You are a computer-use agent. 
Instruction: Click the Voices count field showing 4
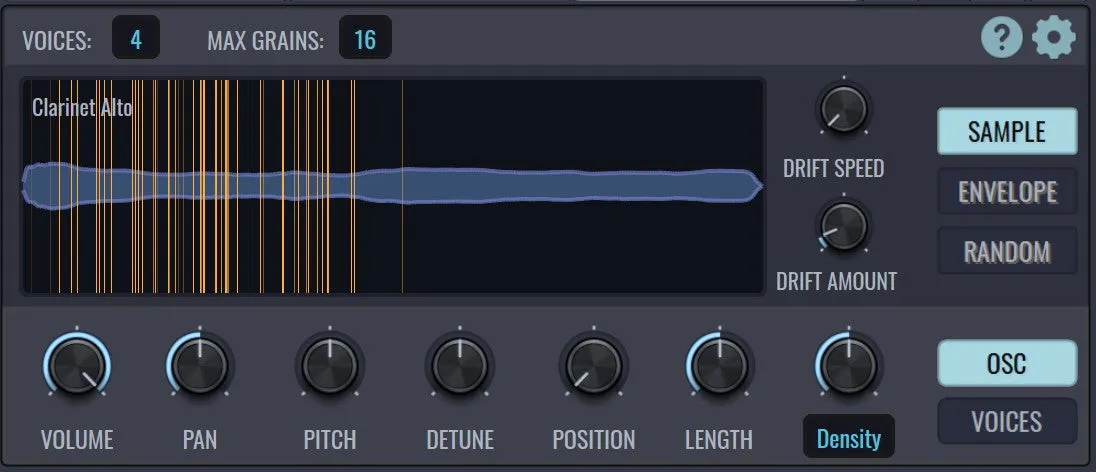click(136, 38)
